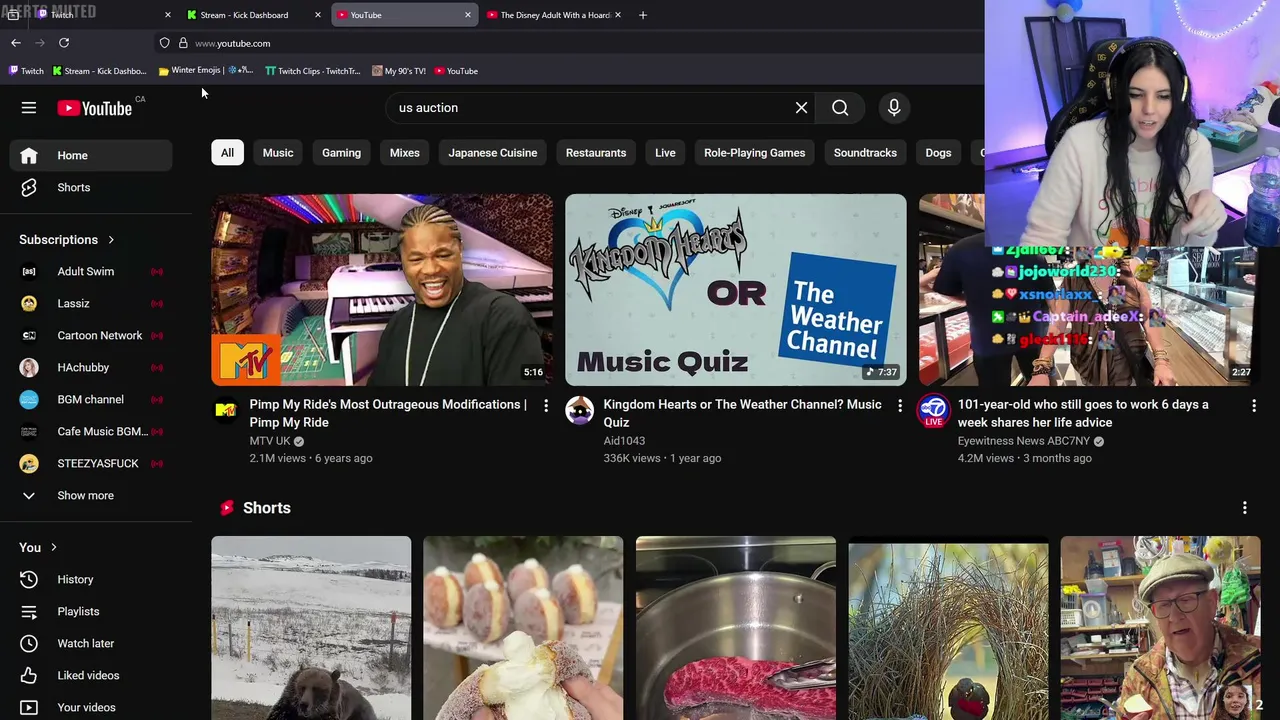
Task: Open the My 90's TV! bookmark
Action: pyautogui.click(x=398, y=71)
